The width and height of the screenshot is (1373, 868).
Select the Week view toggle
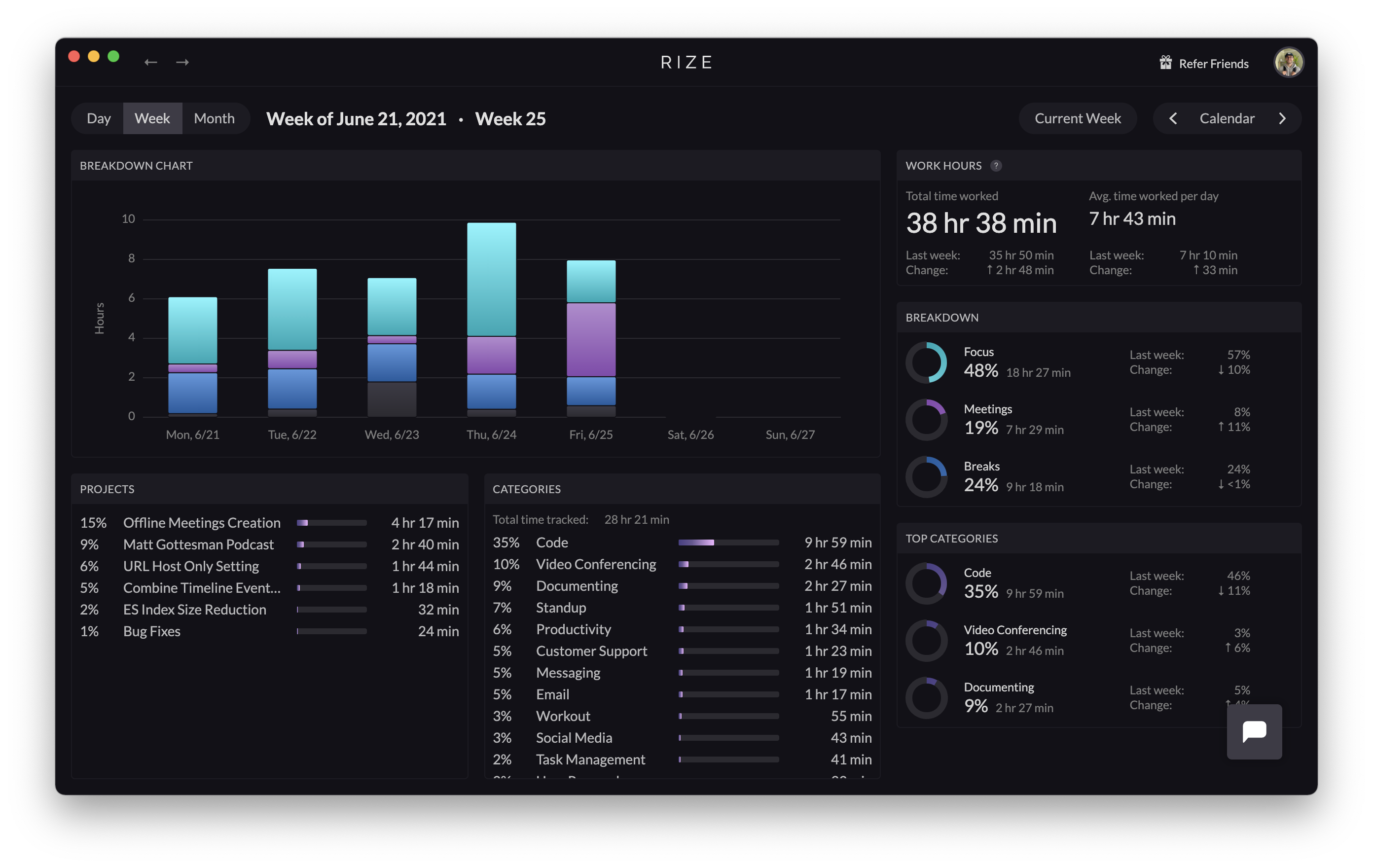(152, 118)
